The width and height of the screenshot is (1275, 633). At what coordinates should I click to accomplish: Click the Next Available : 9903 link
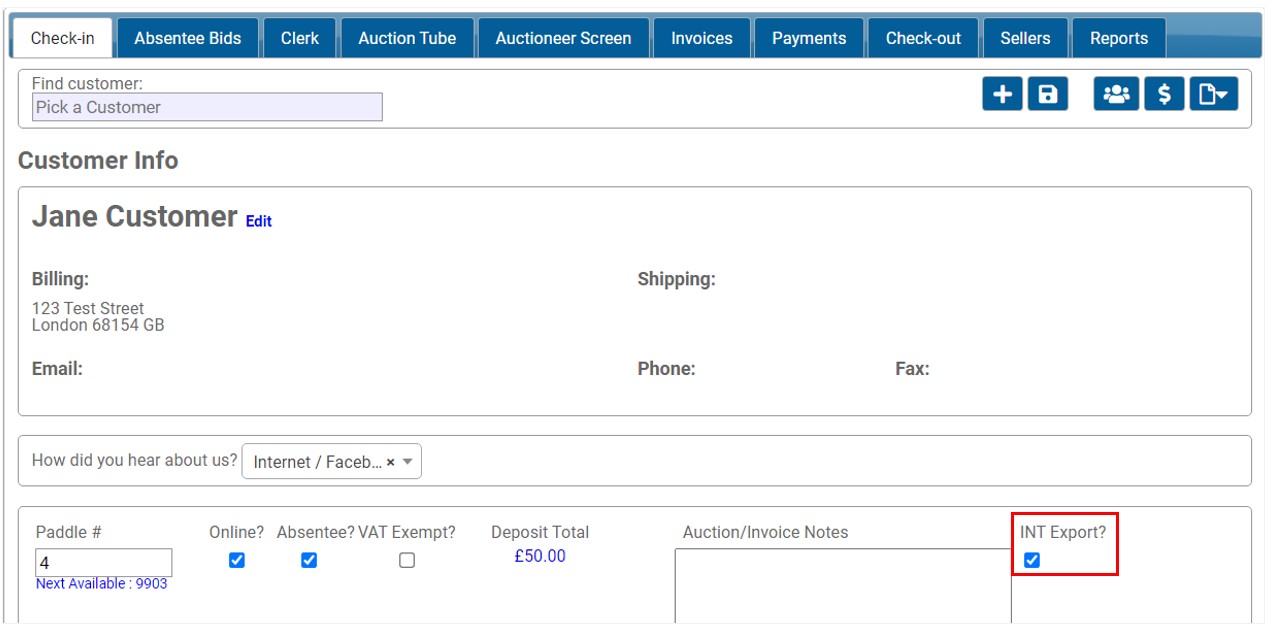click(x=102, y=584)
